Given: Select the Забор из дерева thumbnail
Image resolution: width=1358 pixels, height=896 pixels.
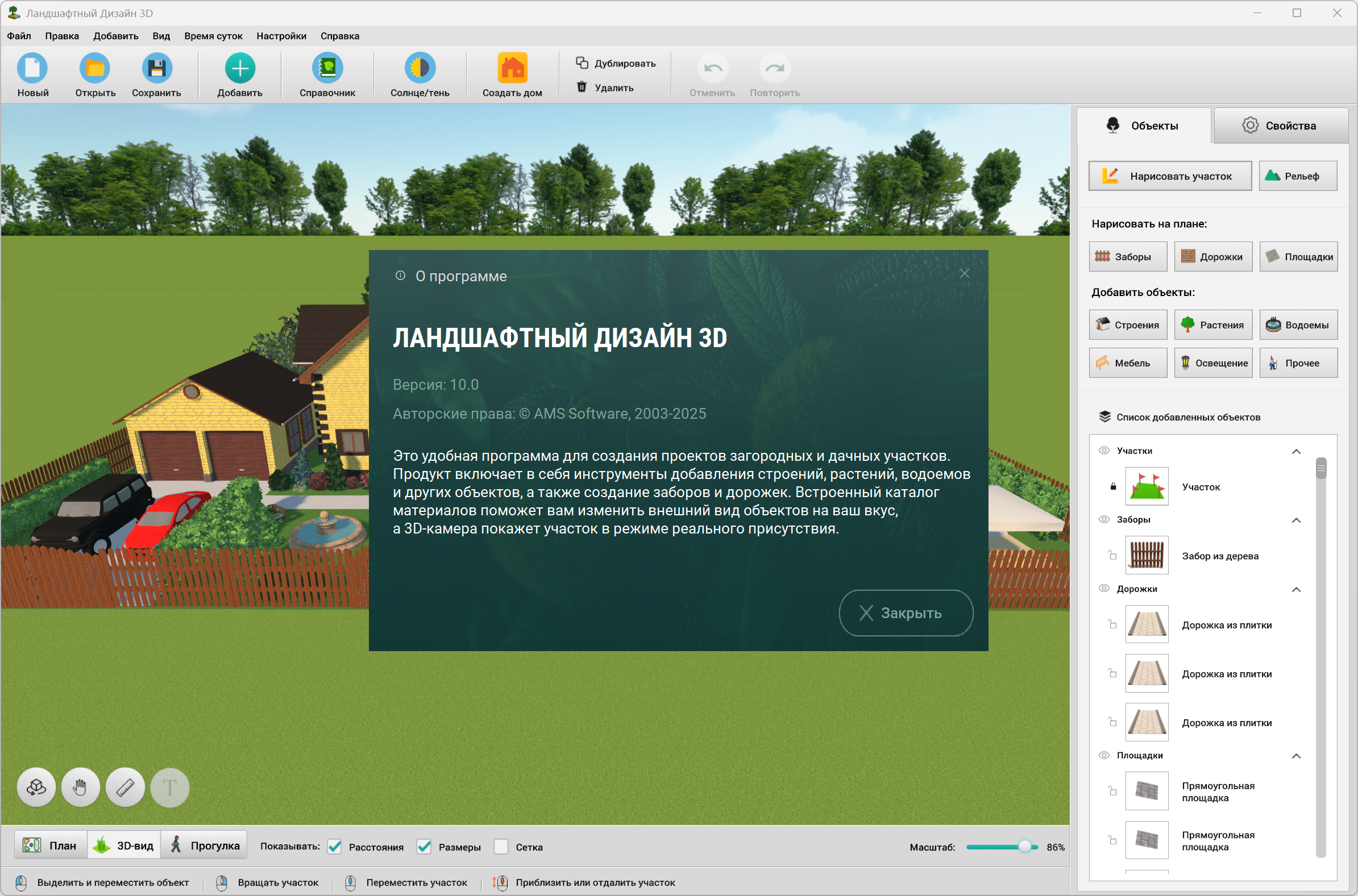Looking at the screenshot, I should (x=1146, y=556).
